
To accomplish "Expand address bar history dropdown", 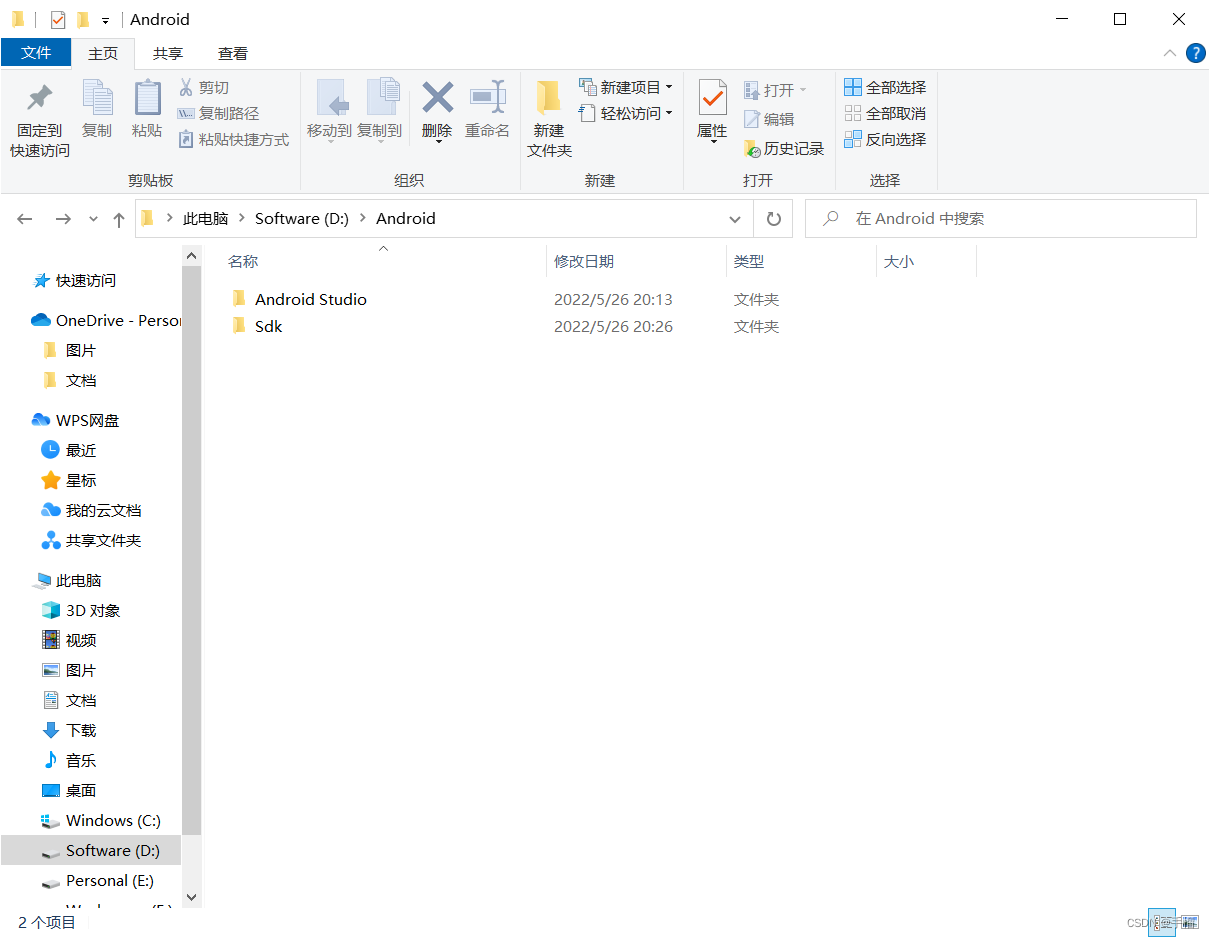I will [x=735, y=219].
